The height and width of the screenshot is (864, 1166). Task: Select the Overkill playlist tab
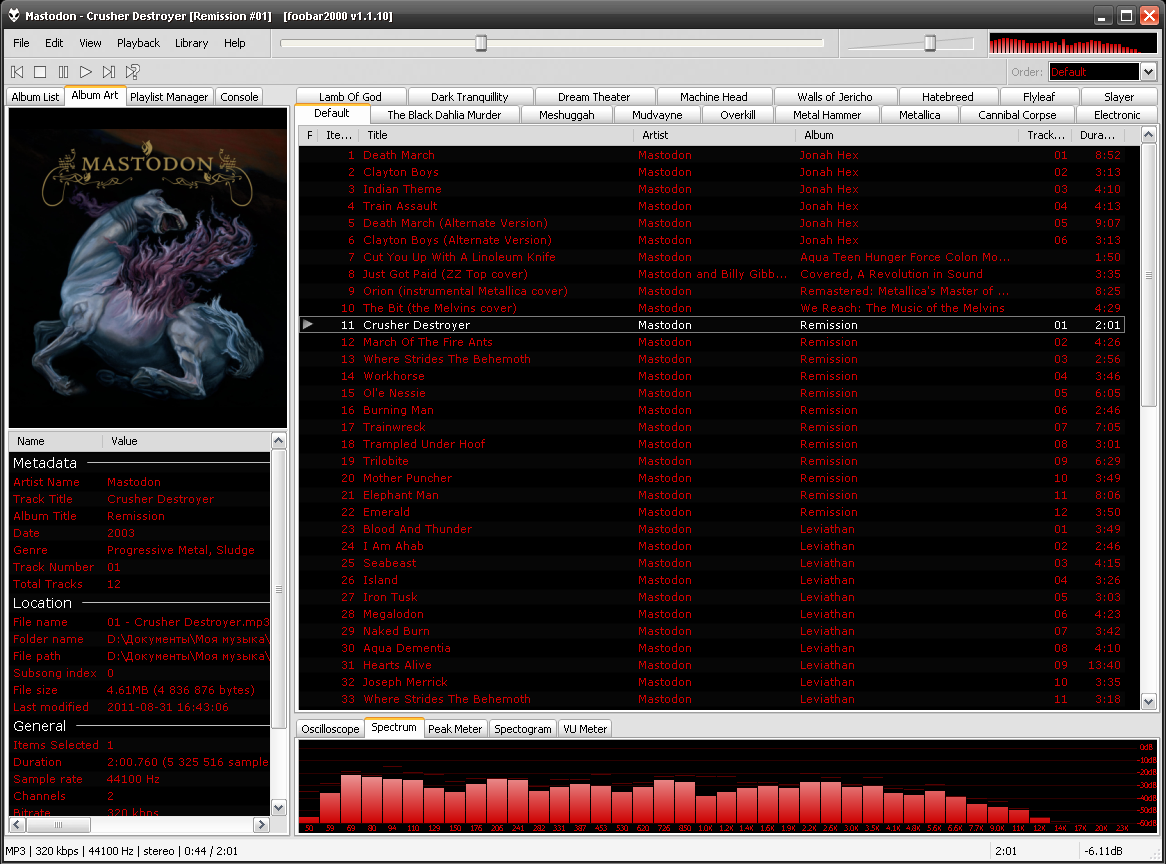(738, 115)
